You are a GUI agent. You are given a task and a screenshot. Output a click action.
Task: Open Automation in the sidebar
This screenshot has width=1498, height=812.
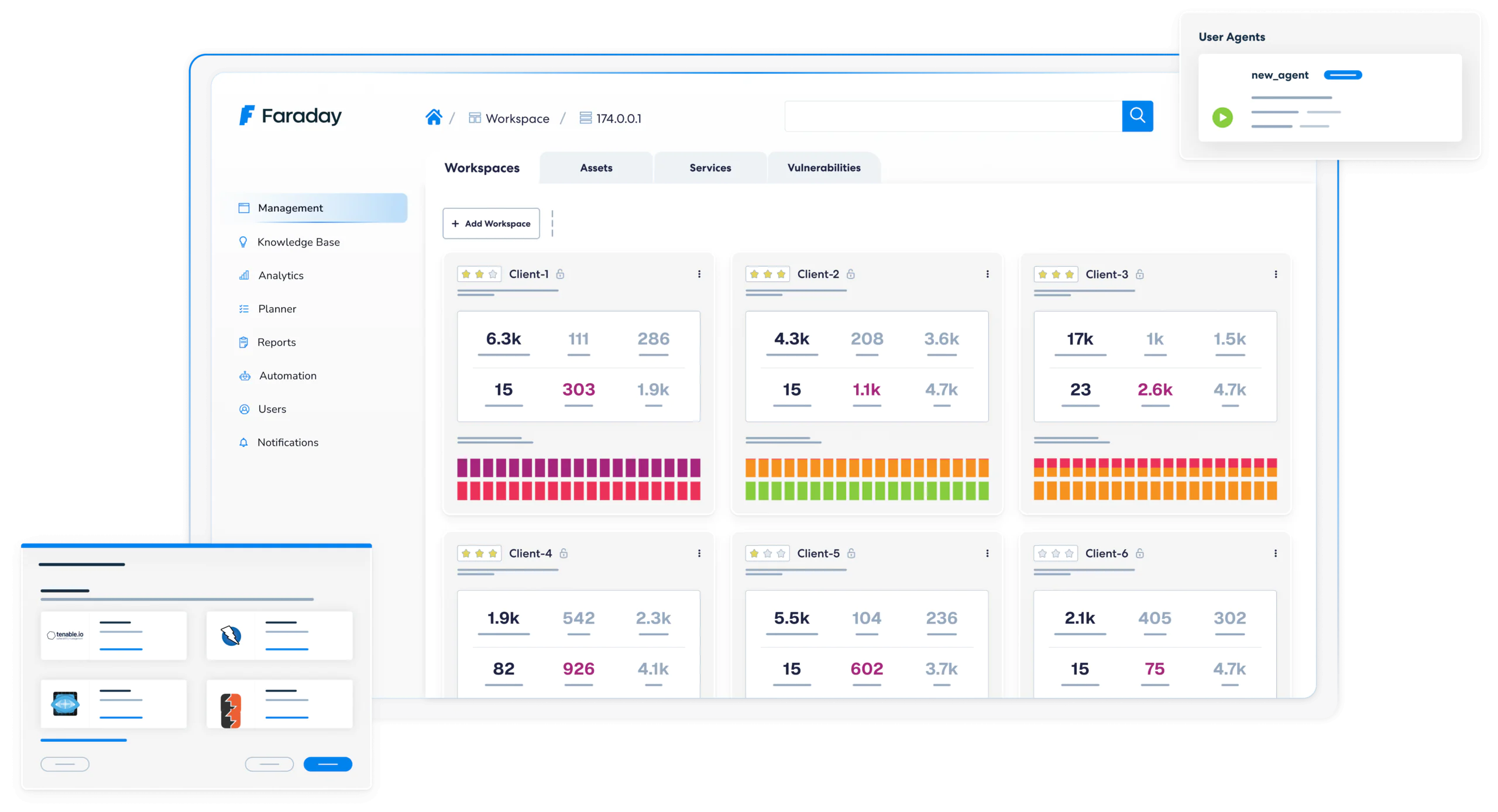(x=287, y=376)
